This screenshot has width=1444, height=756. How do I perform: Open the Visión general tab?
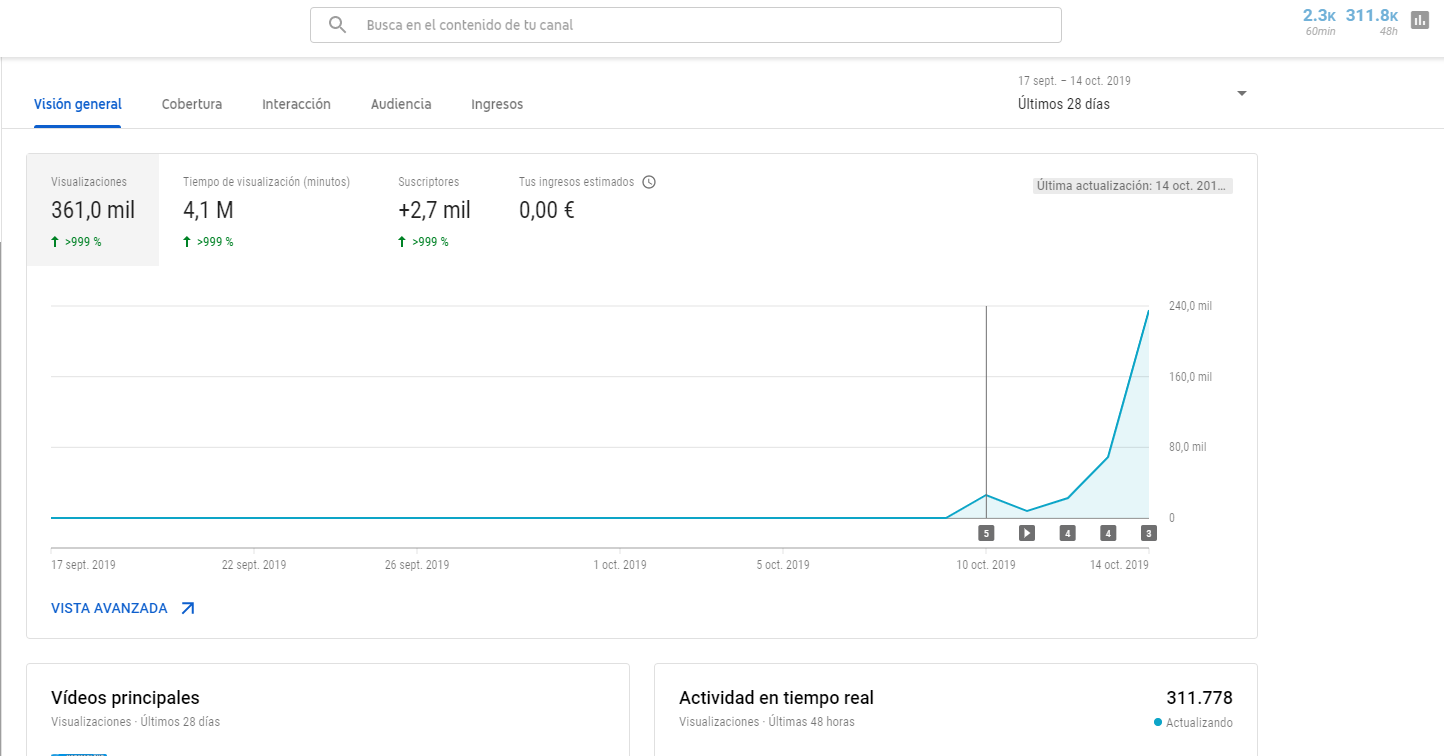[78, 104]
